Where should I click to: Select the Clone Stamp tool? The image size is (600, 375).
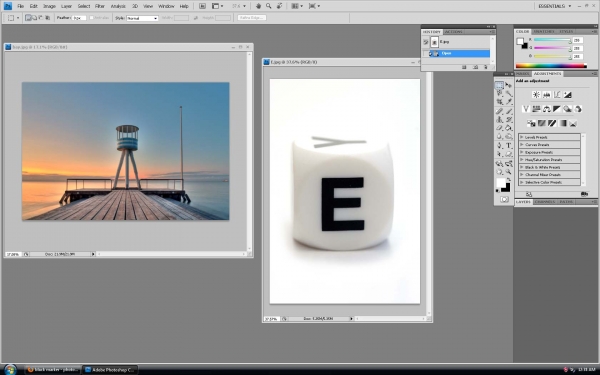(499, 119)
